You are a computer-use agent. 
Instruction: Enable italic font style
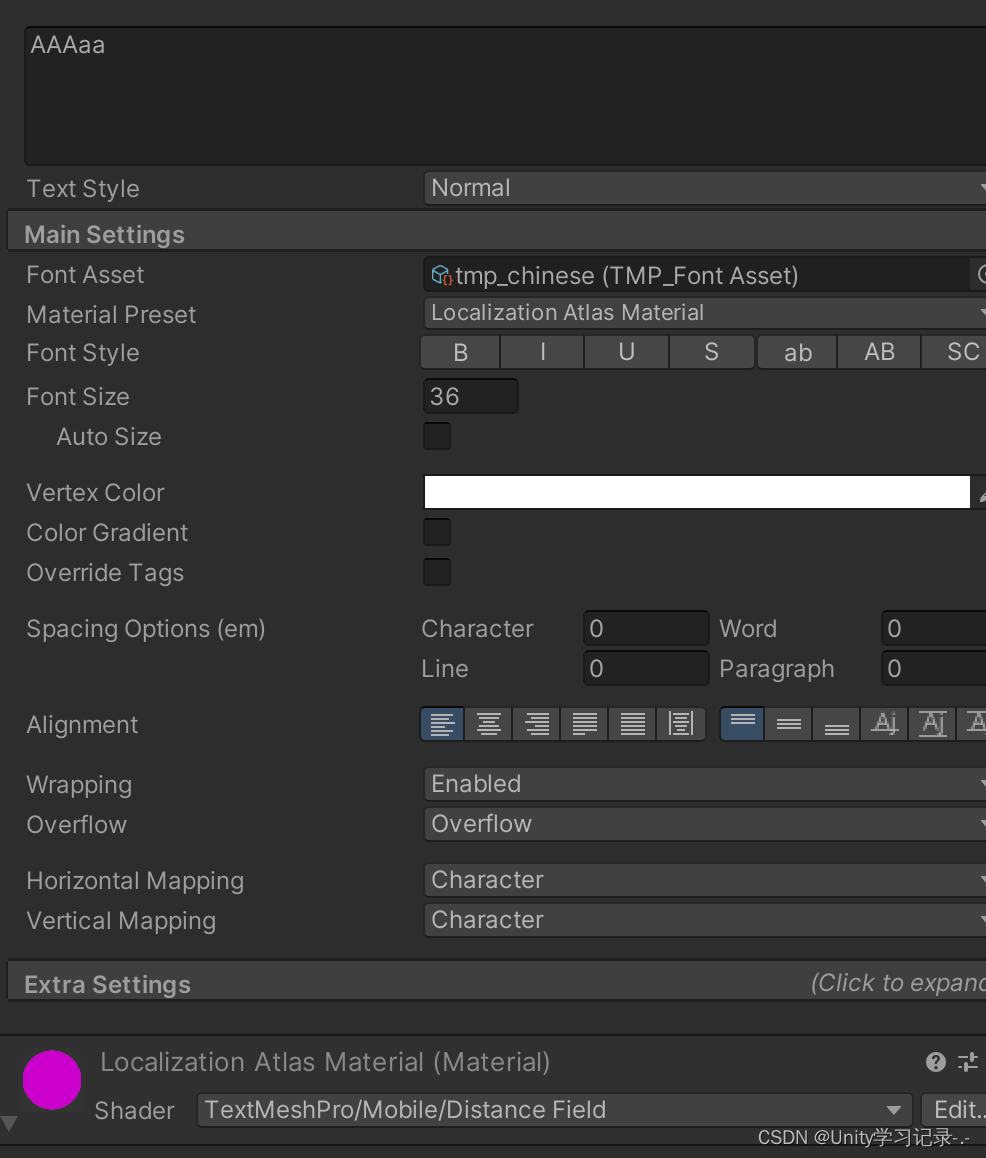click(x=541, y=352)
